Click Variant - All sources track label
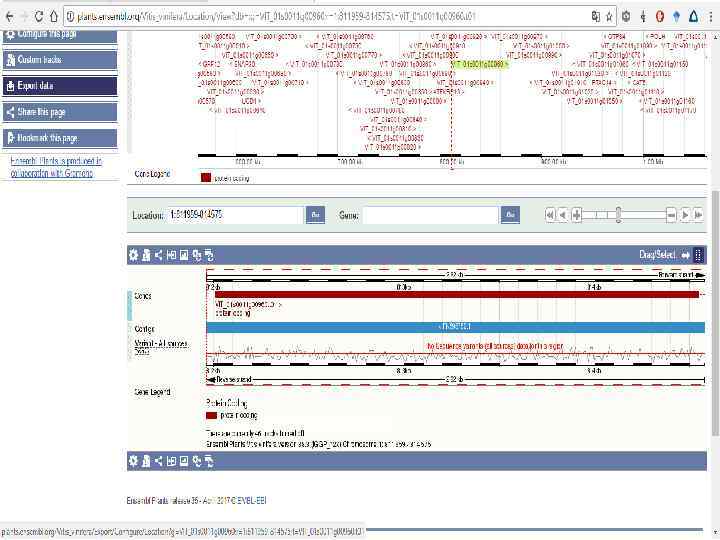720x540 pixels. (161, 343)
